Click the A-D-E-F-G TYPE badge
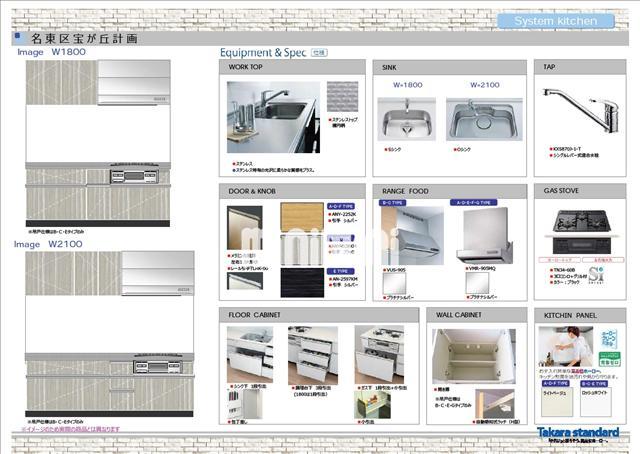Screen dimensions: 640x454 [x=473, y=203]
